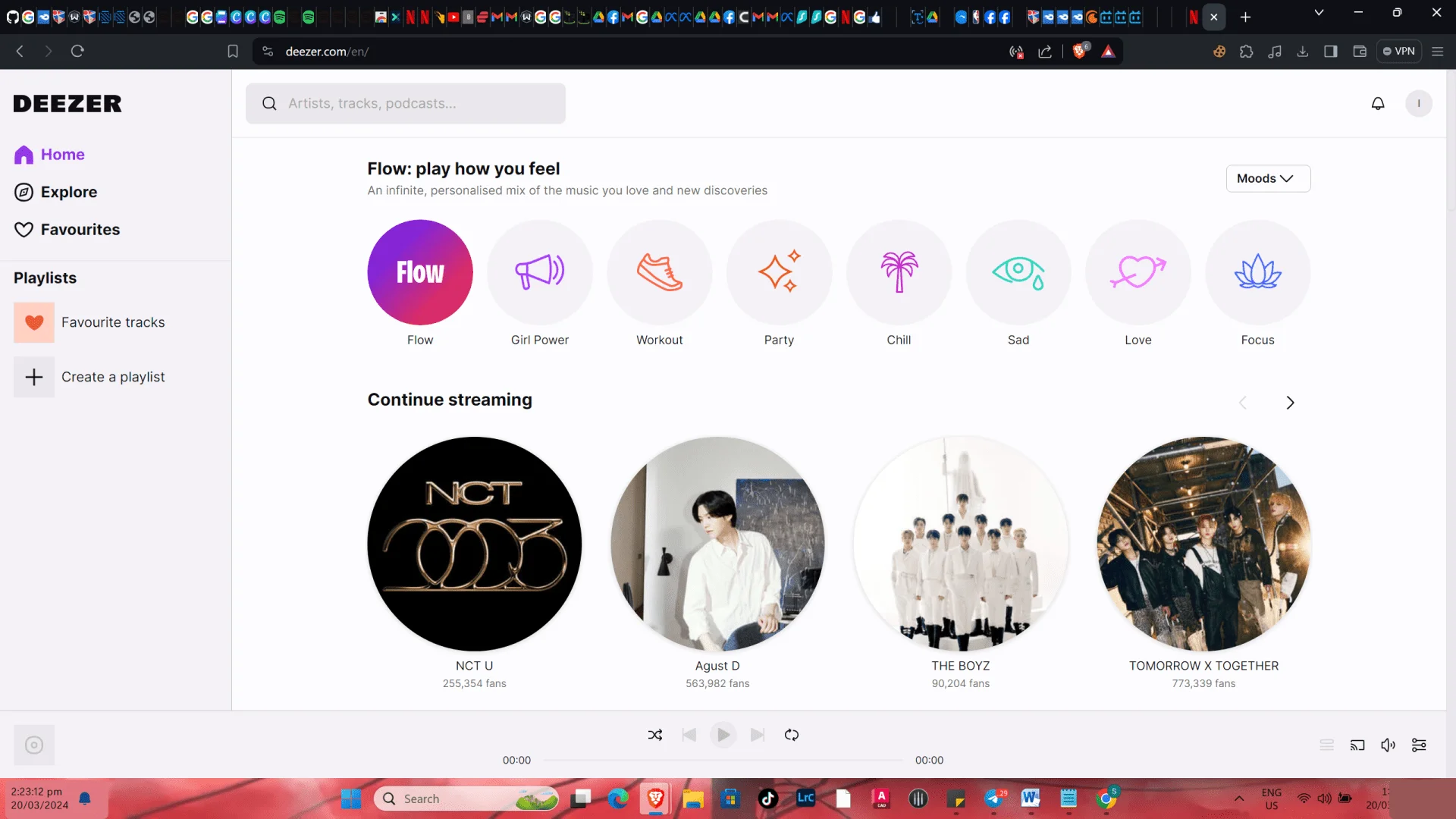
Task: Click the NCT U artist name link
Action: [475, 666]
